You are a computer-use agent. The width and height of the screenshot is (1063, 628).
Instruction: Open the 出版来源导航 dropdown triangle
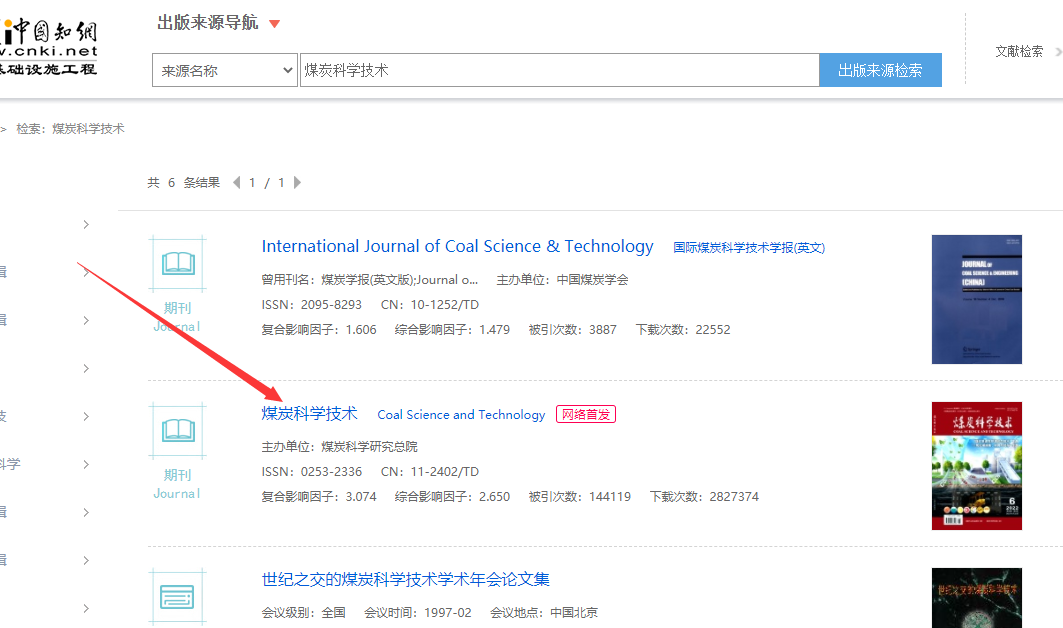tap(275, 24)
